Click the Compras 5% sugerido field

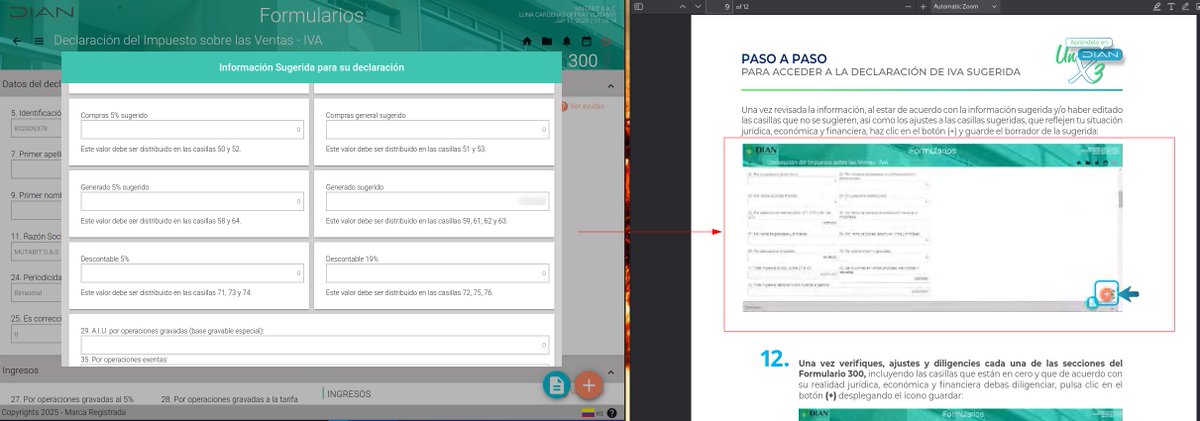[190, 130]
